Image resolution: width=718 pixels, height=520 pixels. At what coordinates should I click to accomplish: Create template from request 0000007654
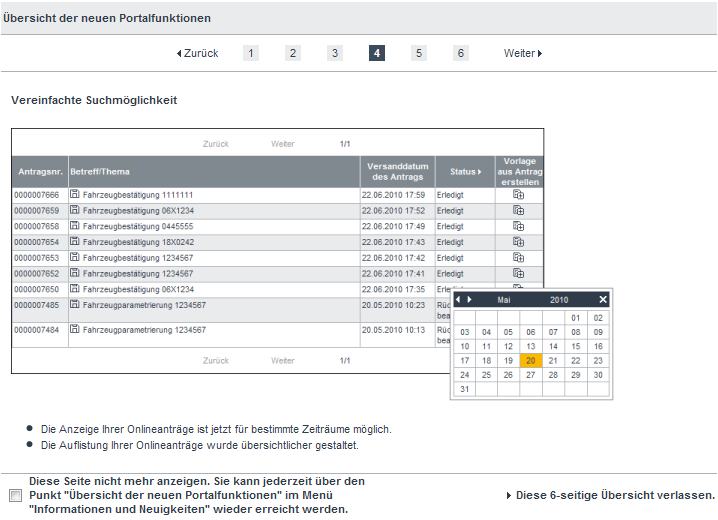[518, 242]
